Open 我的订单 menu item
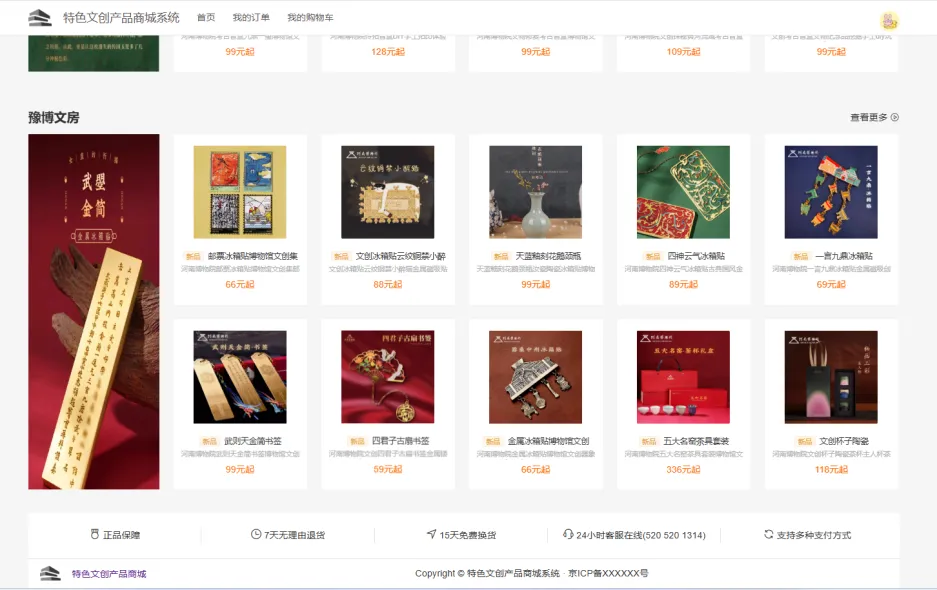 pyautogui.click(x=250, y=18)
